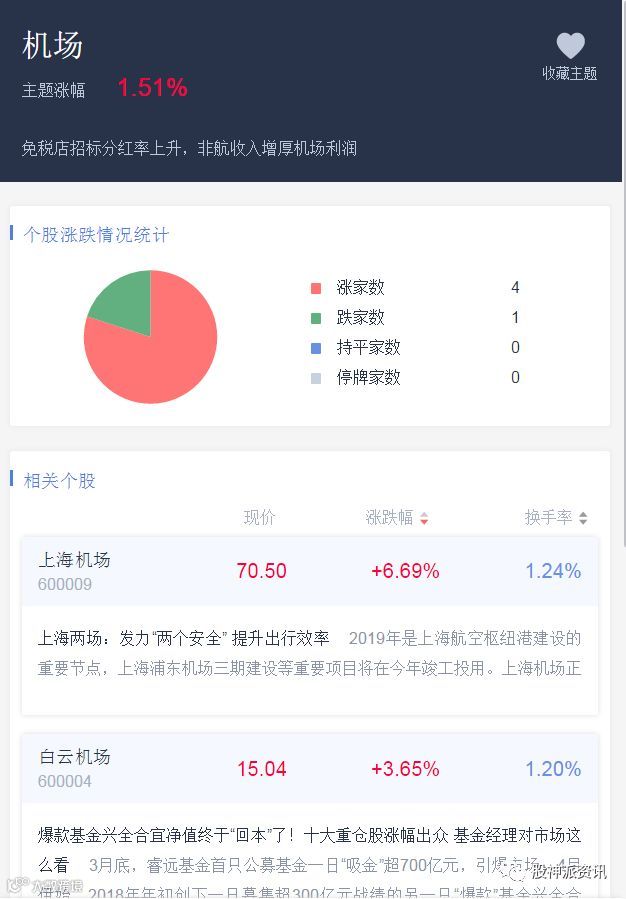Toggle blue 持平家数 legend marker

(316, 348)
